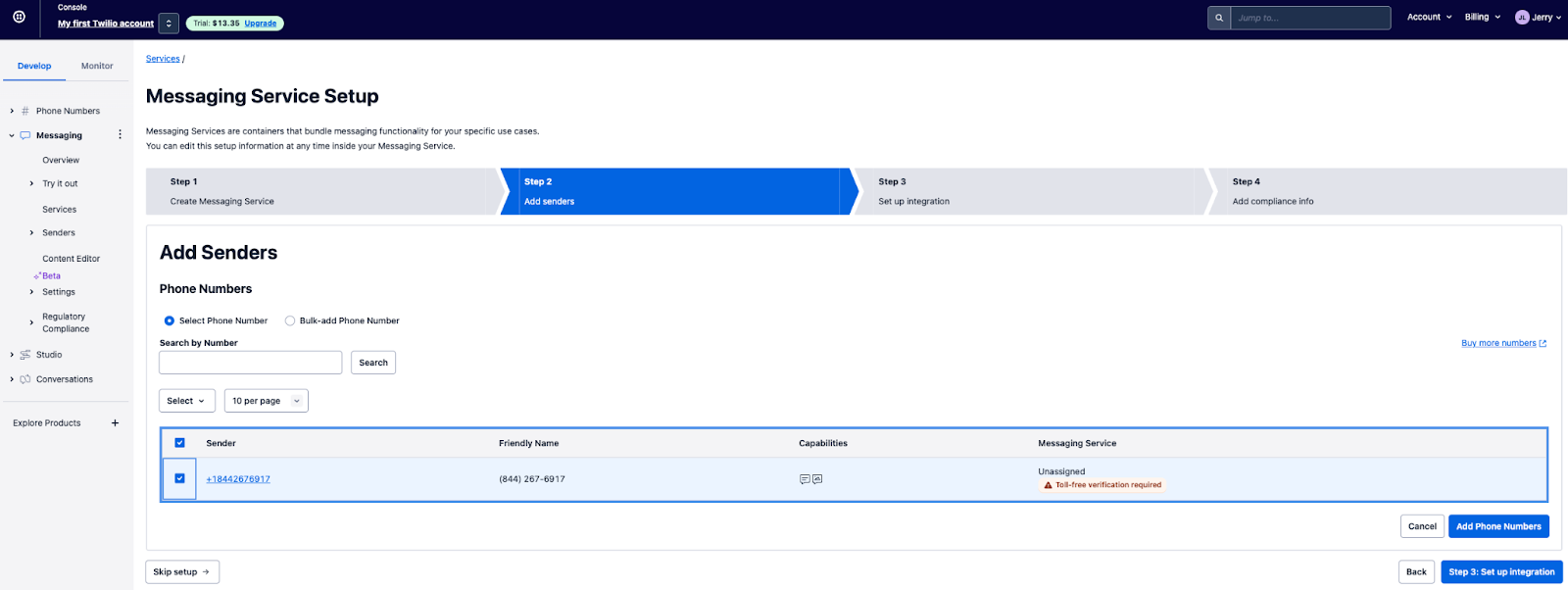Toggle the select-all header checkbox
Screen dimensions: 1568x590
pos(179,443)
